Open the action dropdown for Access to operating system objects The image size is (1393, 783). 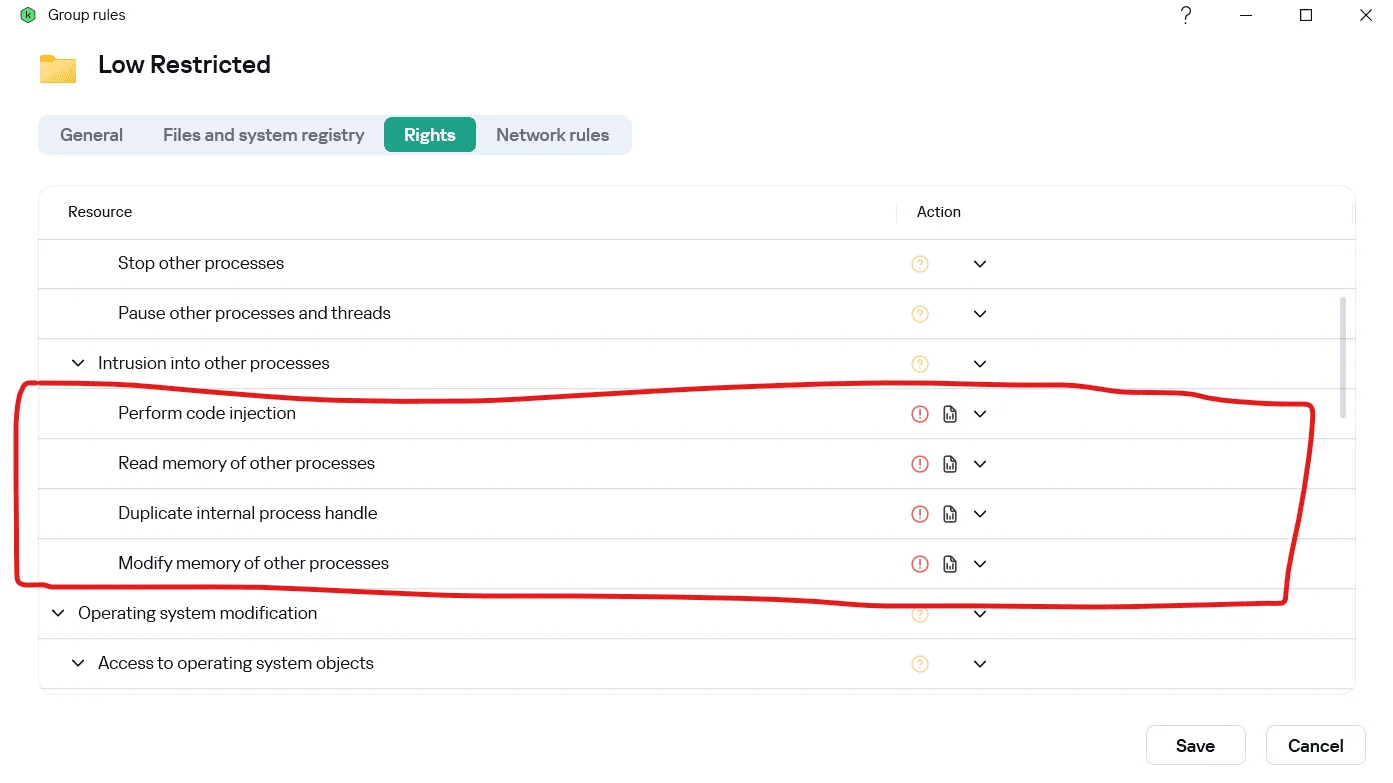[980, 664]
